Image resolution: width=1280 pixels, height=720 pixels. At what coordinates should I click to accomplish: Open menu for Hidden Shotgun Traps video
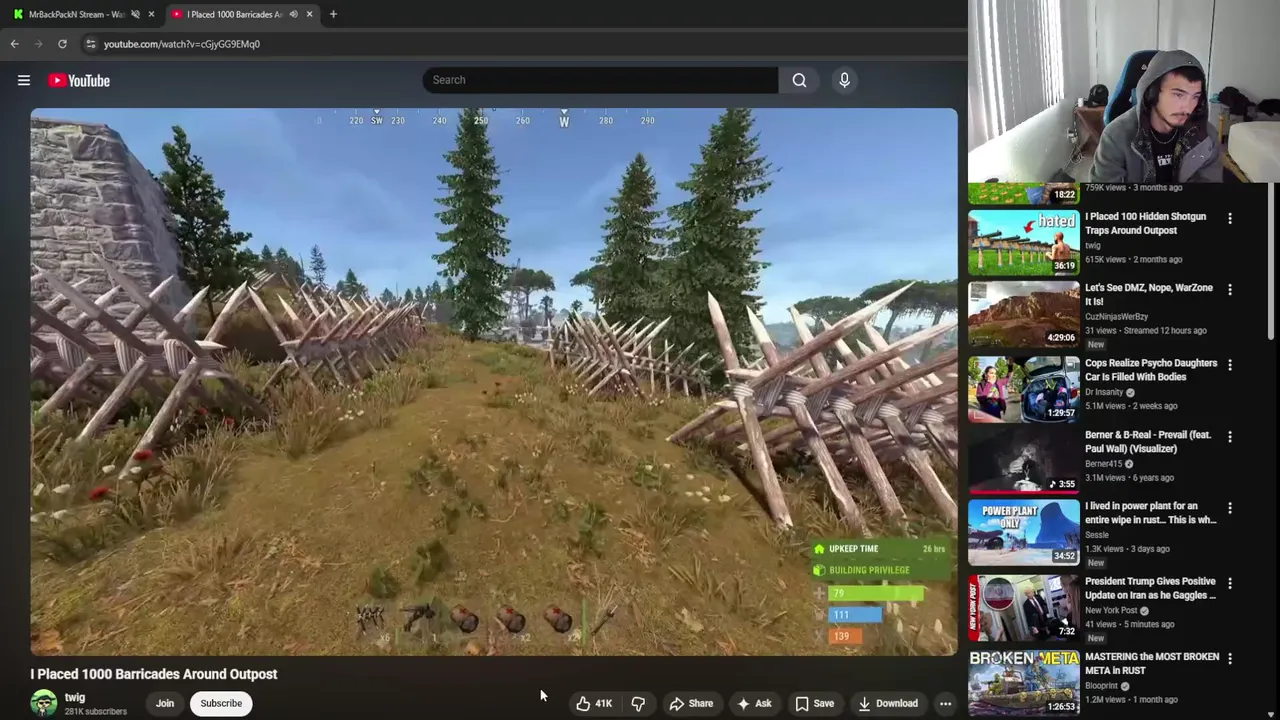tap(1230, 218)
